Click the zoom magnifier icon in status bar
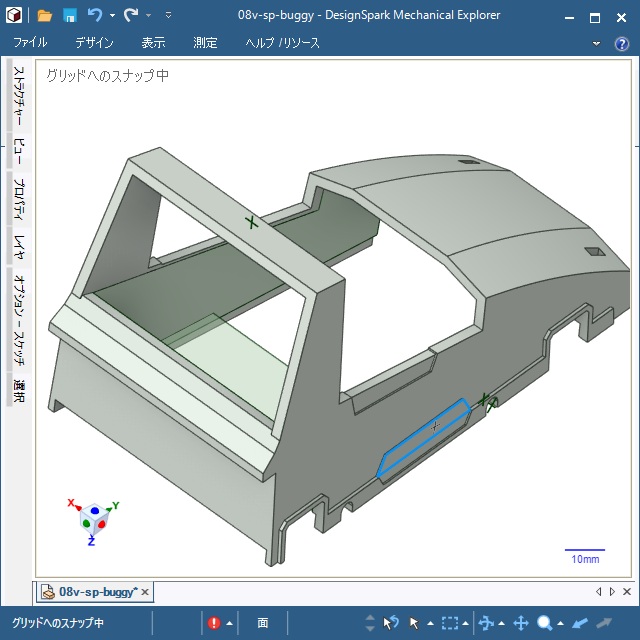Image resolution: width=640 pixels, height=640 pixels. pos(545,623)
